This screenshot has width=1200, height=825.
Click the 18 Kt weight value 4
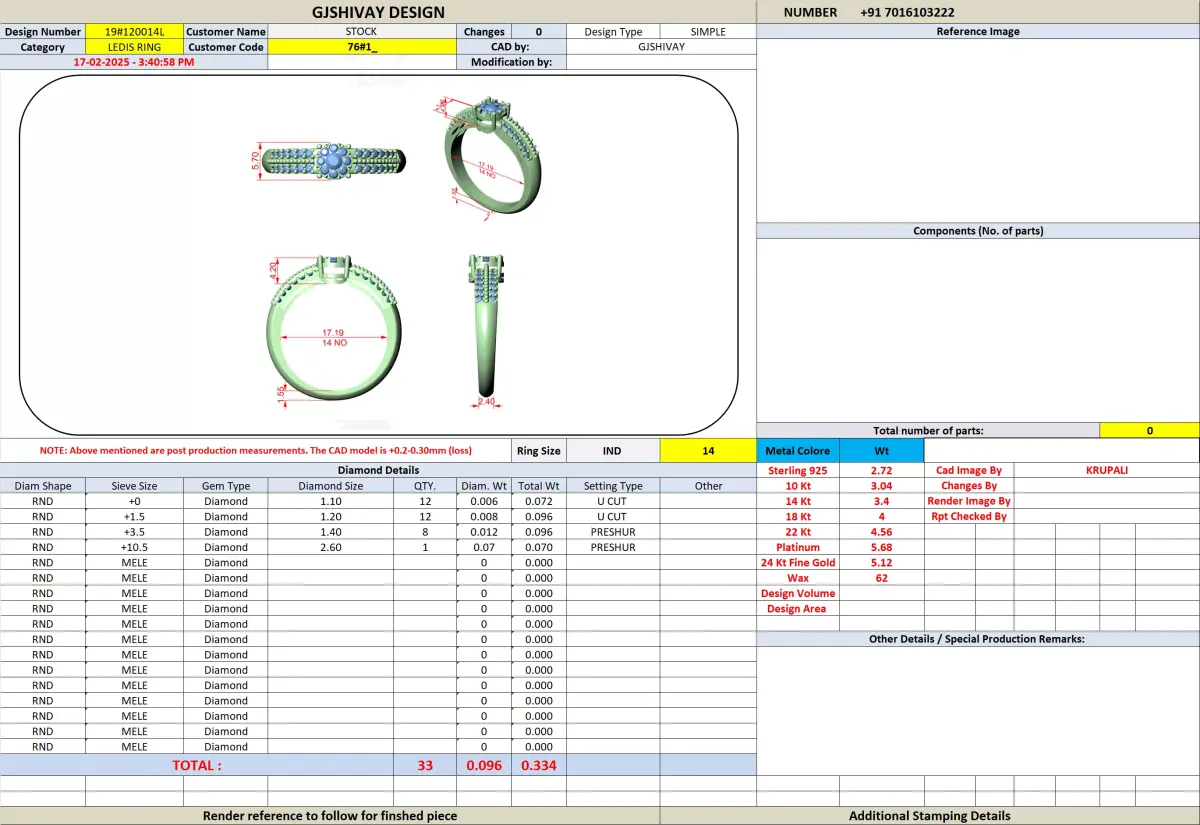(881, 517)
